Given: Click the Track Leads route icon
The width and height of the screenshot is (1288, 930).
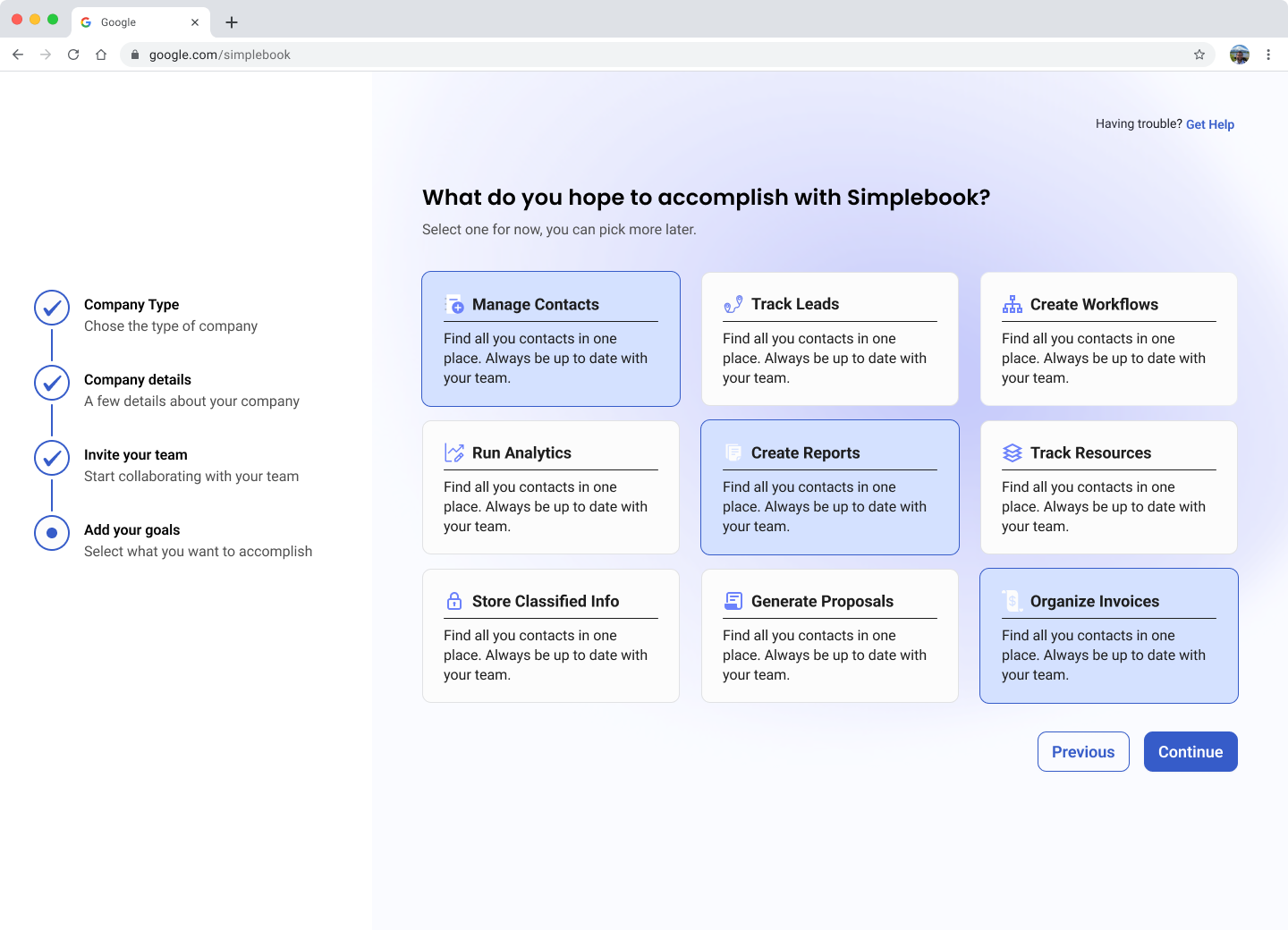Looking at the screenshot, I should pos(733,304).
